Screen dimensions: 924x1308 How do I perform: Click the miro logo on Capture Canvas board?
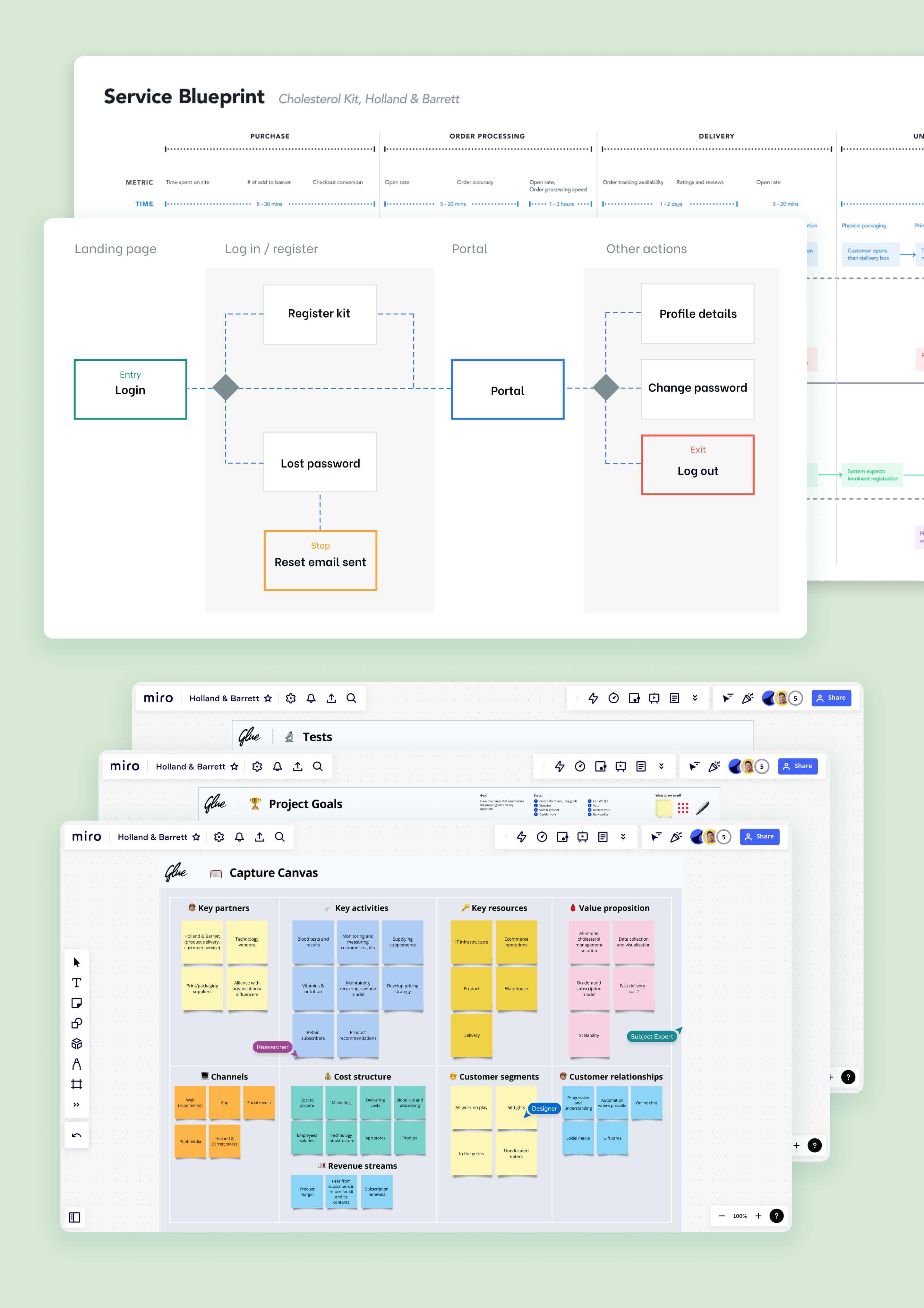tap(87, 837)
